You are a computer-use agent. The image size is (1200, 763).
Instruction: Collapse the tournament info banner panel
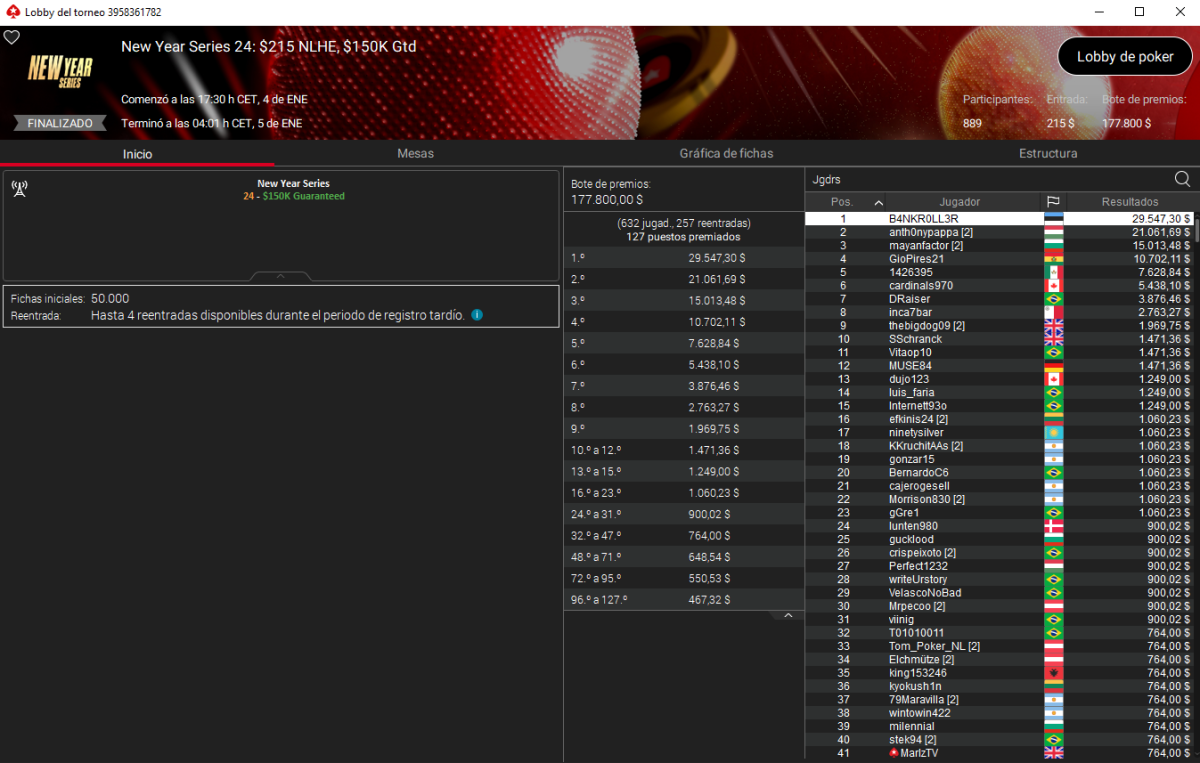280,276
